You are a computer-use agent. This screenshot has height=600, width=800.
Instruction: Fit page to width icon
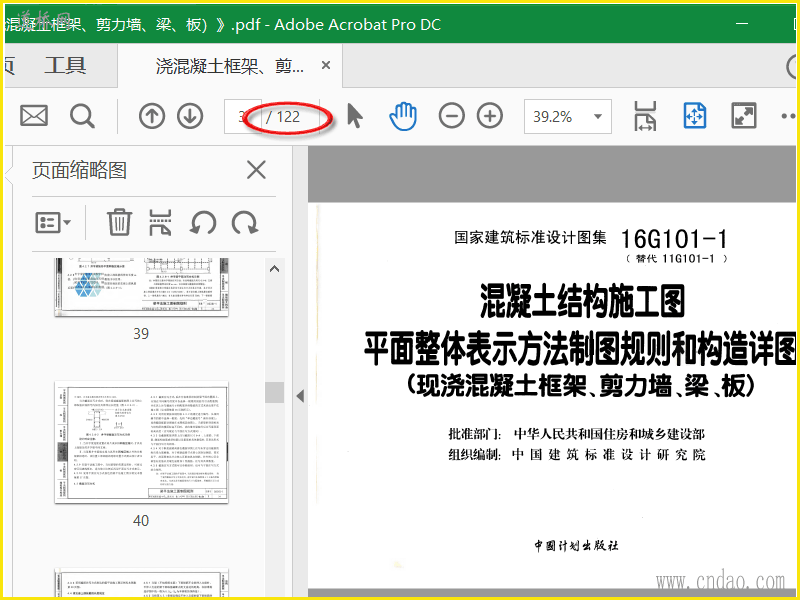(645, 116)
